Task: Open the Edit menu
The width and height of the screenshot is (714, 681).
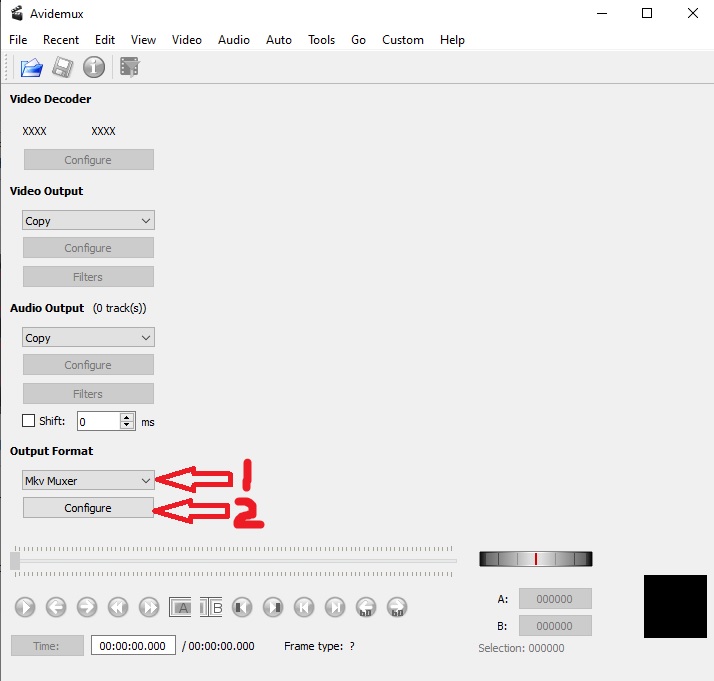Action: click(105, 40)
